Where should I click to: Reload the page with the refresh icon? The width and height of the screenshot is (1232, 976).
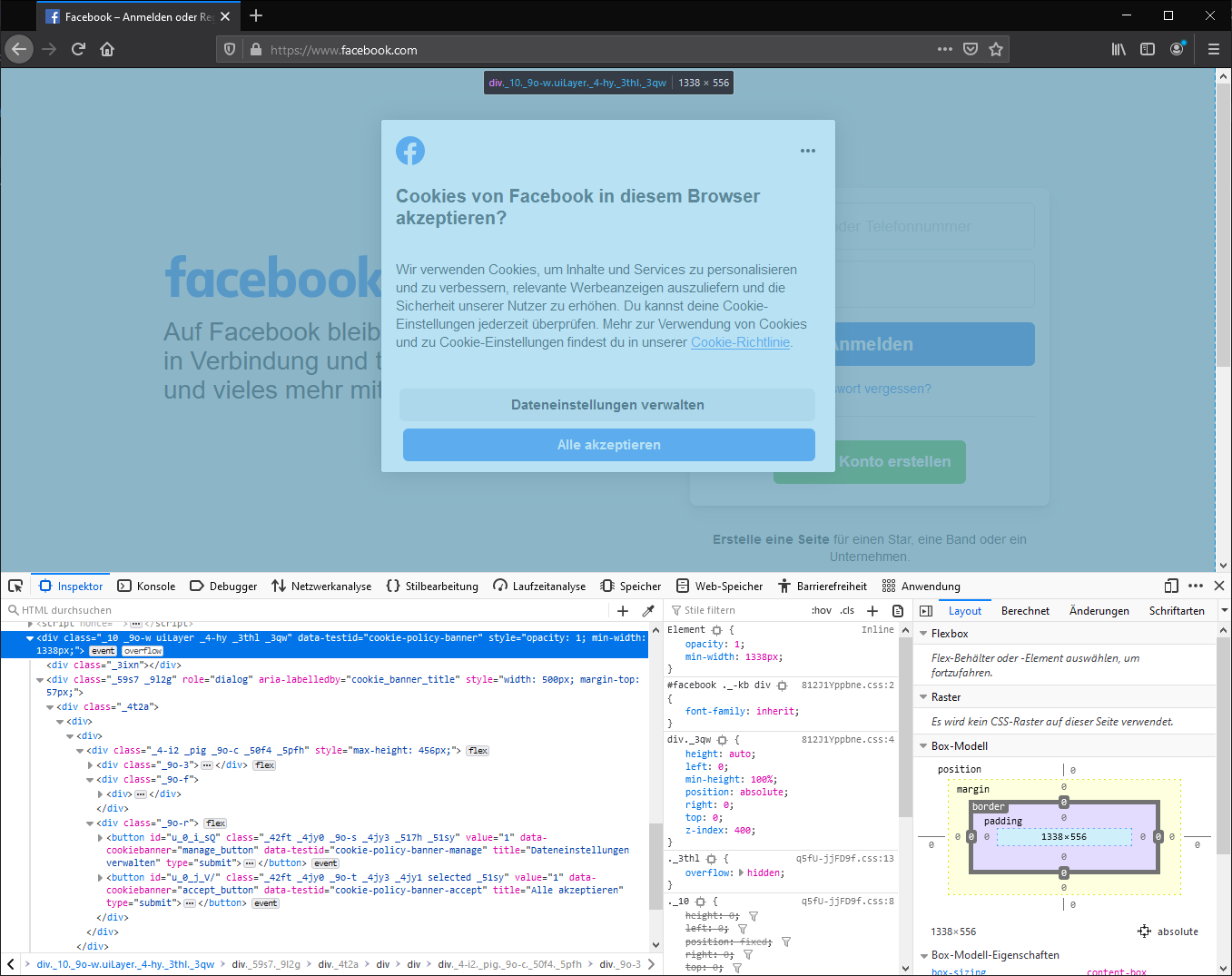(78, 49)
